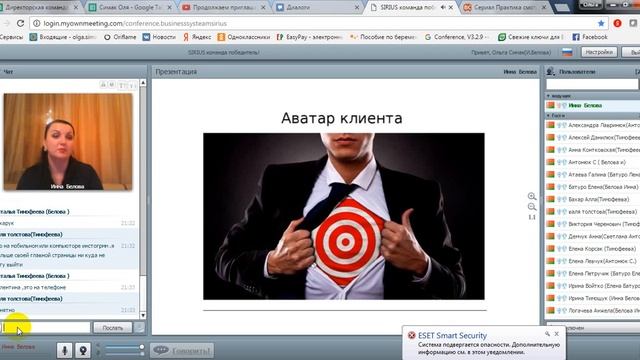This screenshot has width=640, height=360.
Task: Open the Facebook bookmark
Action: pyautogui.click(x=590, y=37)
